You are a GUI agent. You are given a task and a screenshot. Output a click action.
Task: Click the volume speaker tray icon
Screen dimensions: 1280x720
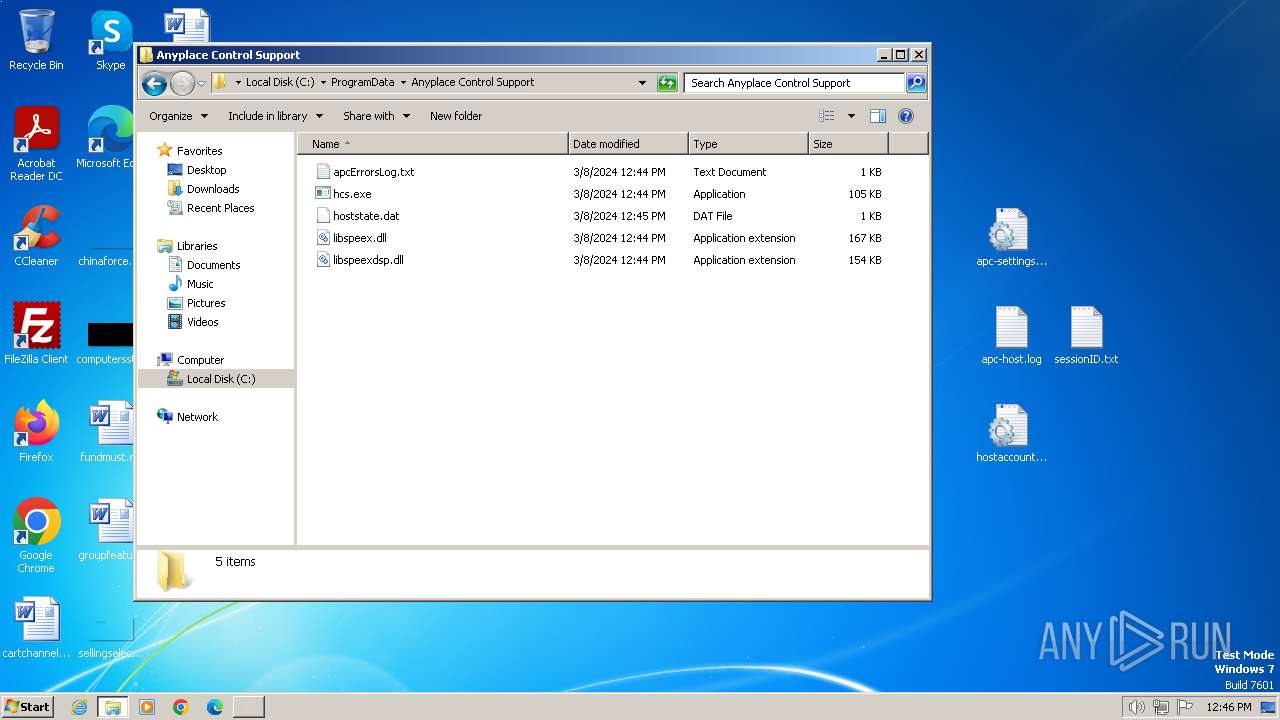1136,707
